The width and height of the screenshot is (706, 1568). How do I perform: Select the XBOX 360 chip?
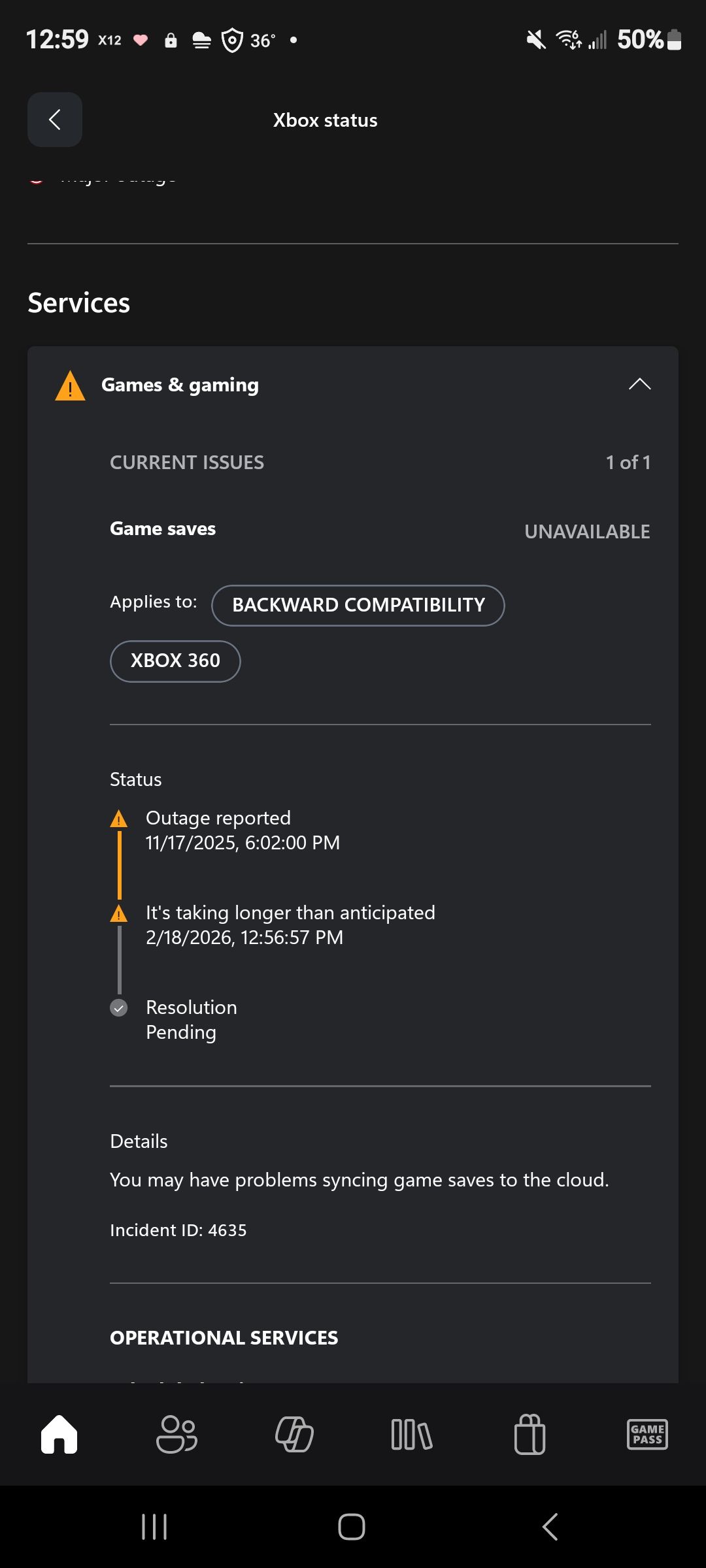pyautogui.click(x=175, y=661)
